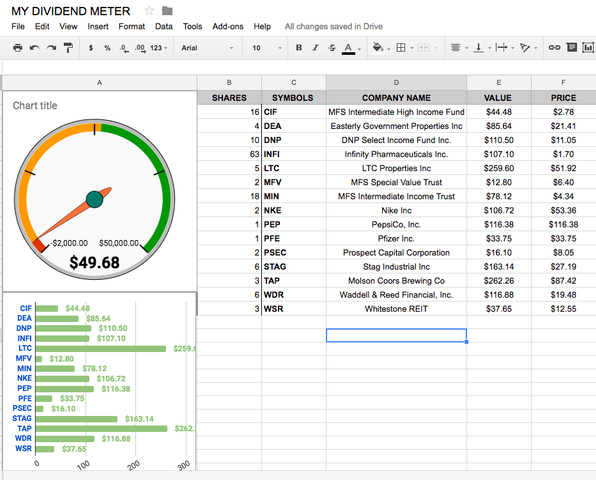Expand the text rotation dropdown arrow

pos(536,48)
